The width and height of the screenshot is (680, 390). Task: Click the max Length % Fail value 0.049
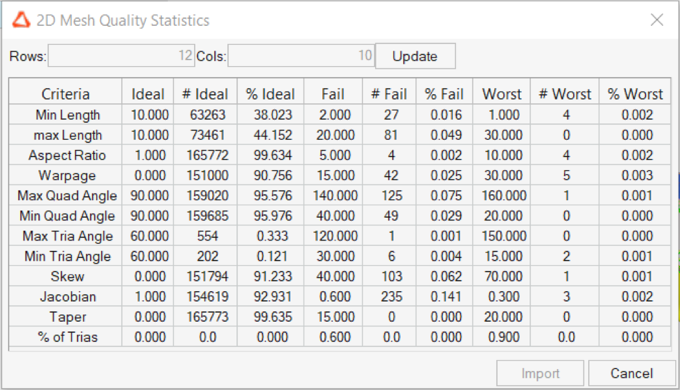click(x=445, y=135)
